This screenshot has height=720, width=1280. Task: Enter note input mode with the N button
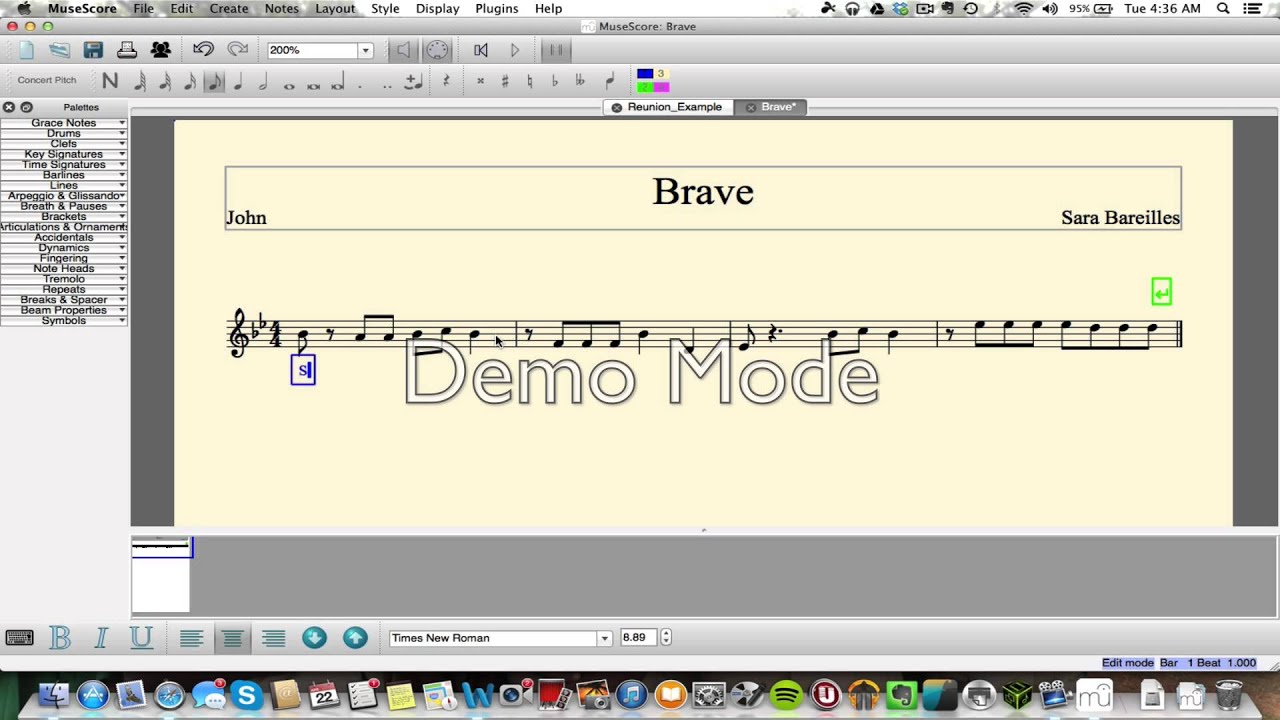[110, 82]
